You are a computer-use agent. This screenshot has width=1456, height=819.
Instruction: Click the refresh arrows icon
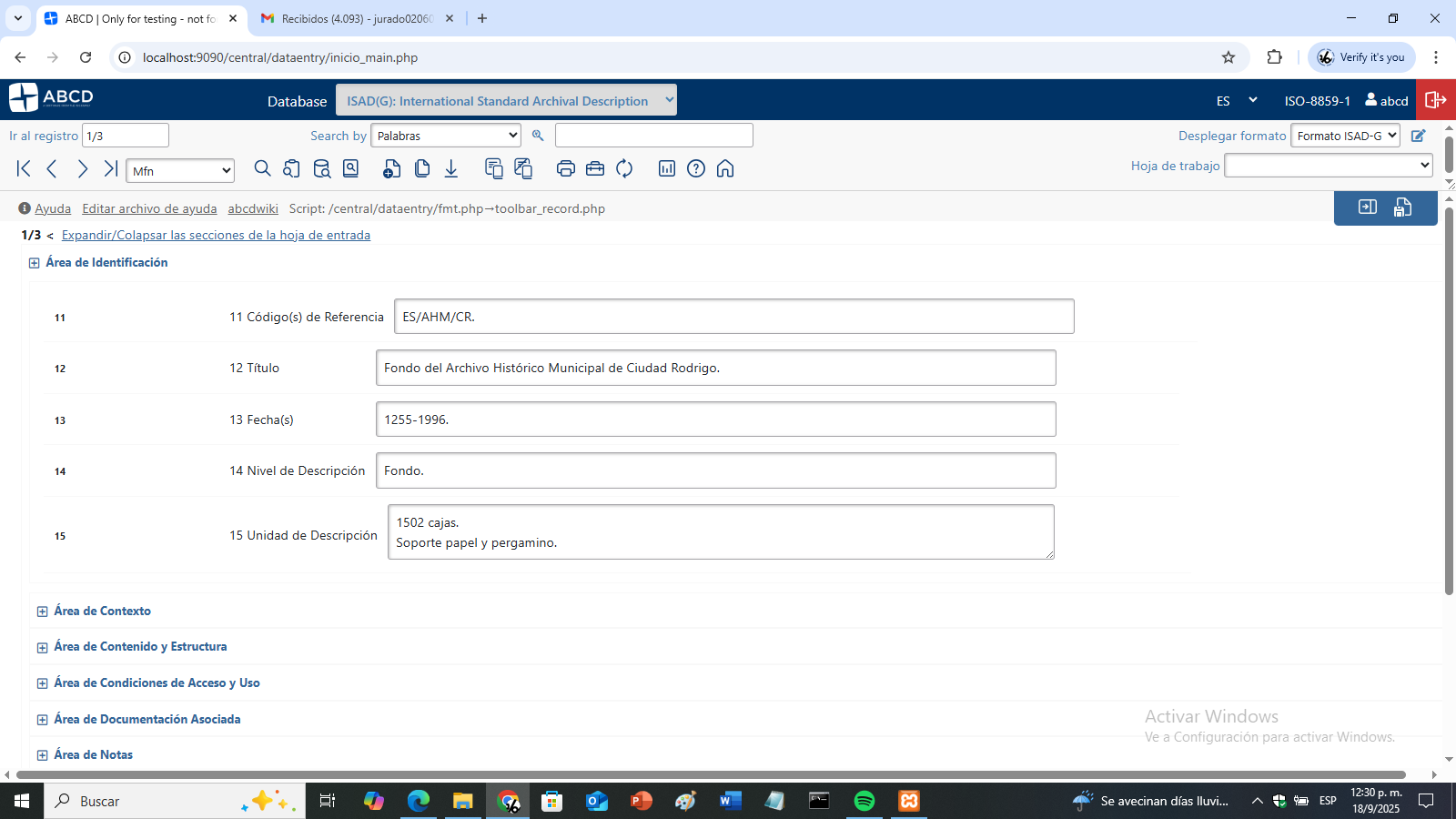coord(624,168)
